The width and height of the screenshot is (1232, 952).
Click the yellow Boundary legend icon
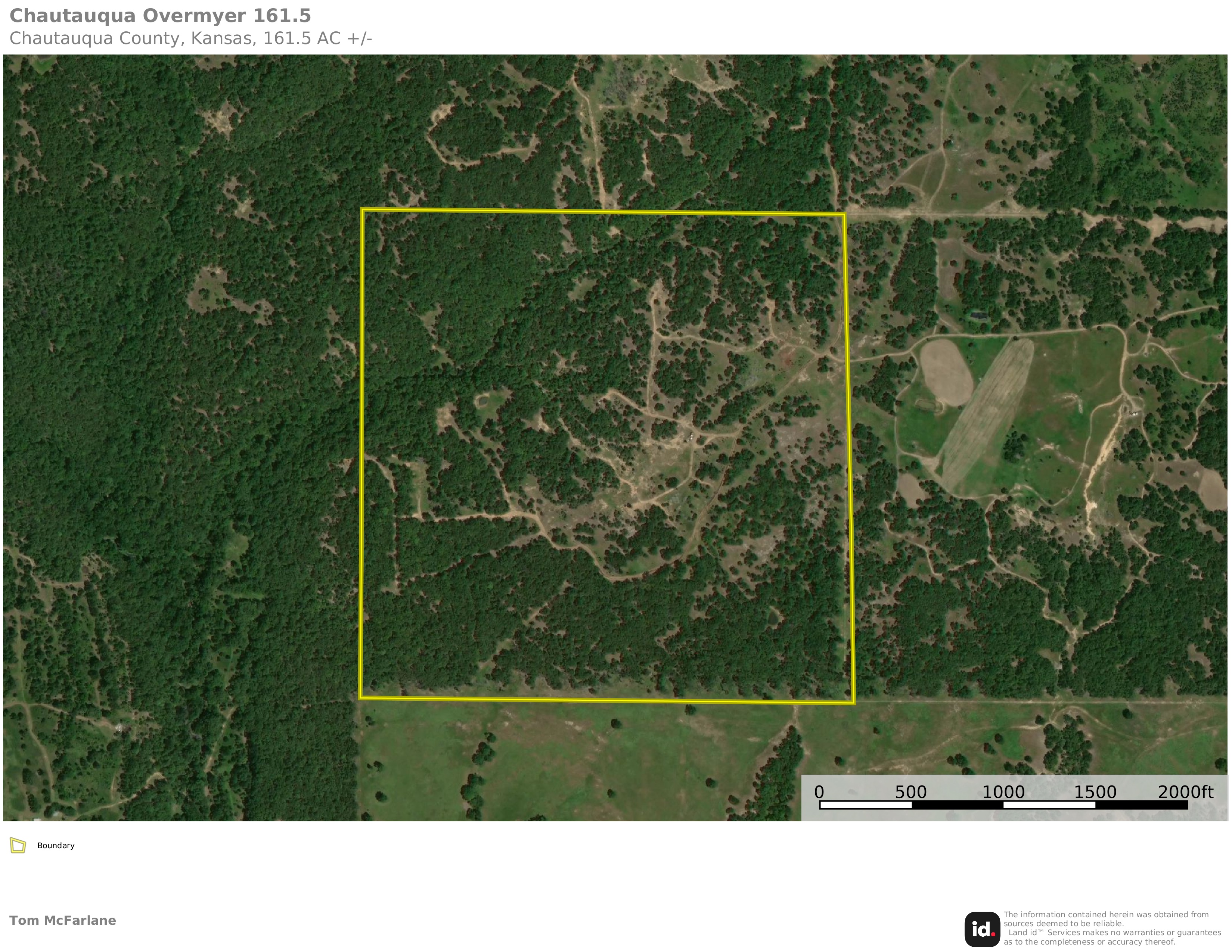pyautogui.click(x=18, y=845)
